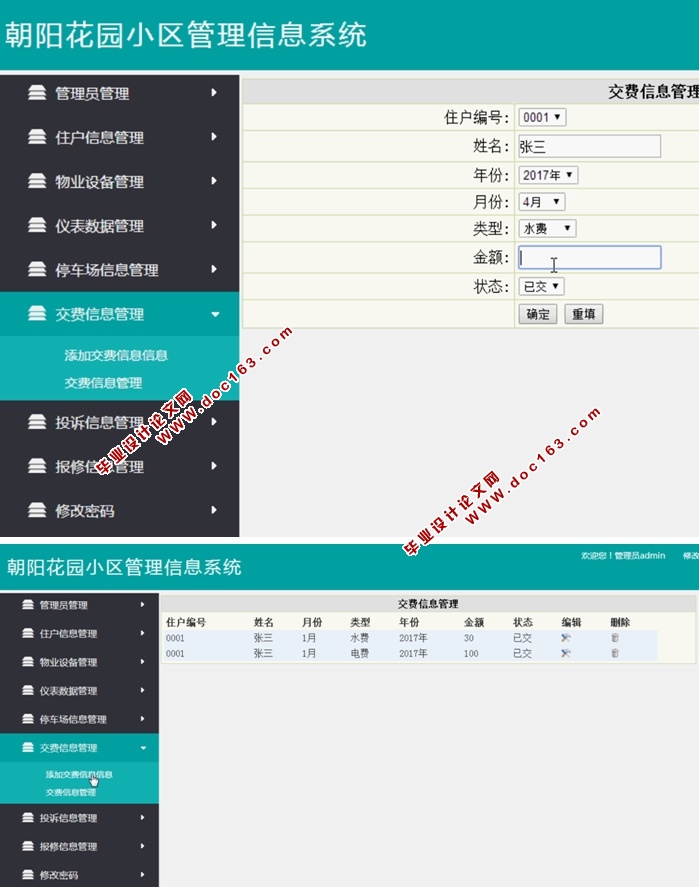
Task: Click stack icon beside 管理员管理 in lower sidebar
Action: tap(28, 604)
